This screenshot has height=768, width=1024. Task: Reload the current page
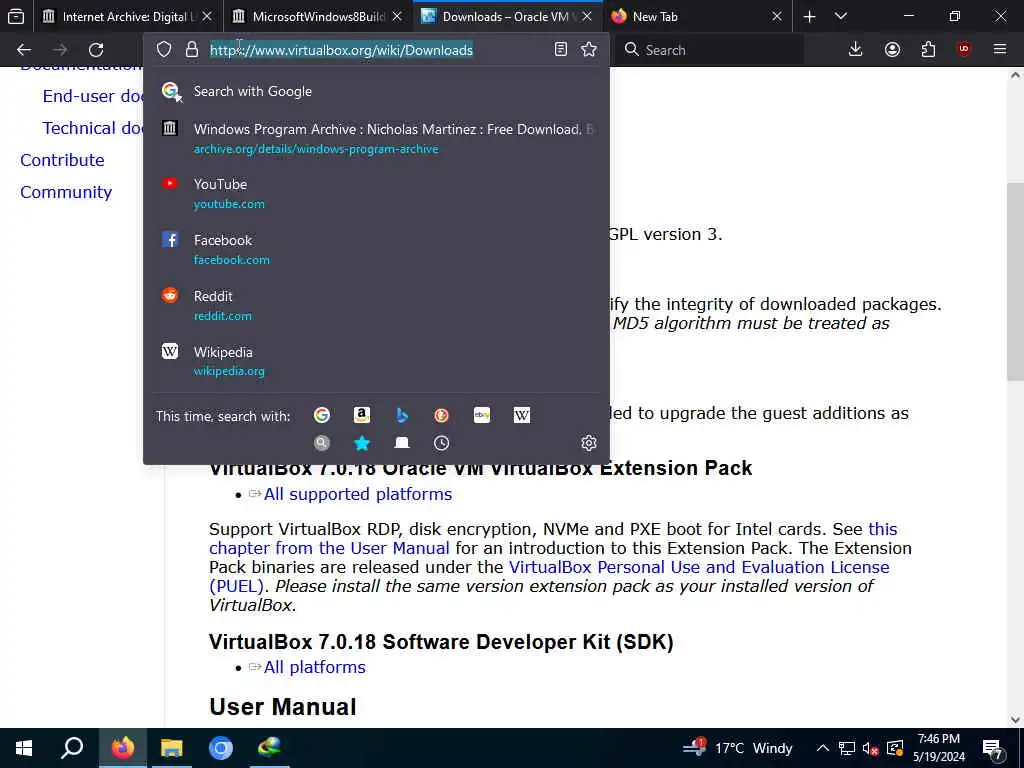(x=96, y=50)
